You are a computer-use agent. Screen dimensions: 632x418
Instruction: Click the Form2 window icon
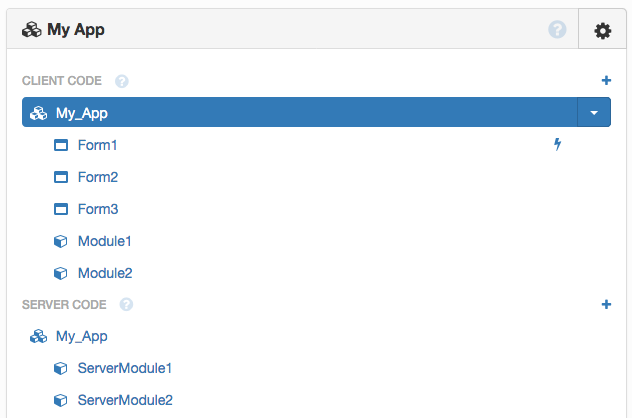click(61, 177)
